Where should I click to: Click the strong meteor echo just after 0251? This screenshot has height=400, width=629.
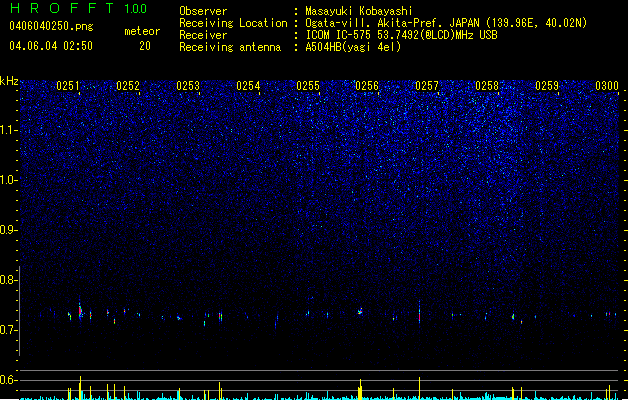click(80, 310)
